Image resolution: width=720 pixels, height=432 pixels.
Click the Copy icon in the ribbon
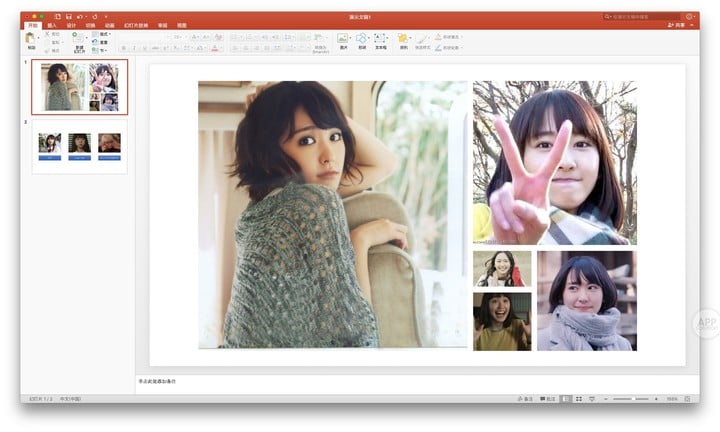pos(47,42)
